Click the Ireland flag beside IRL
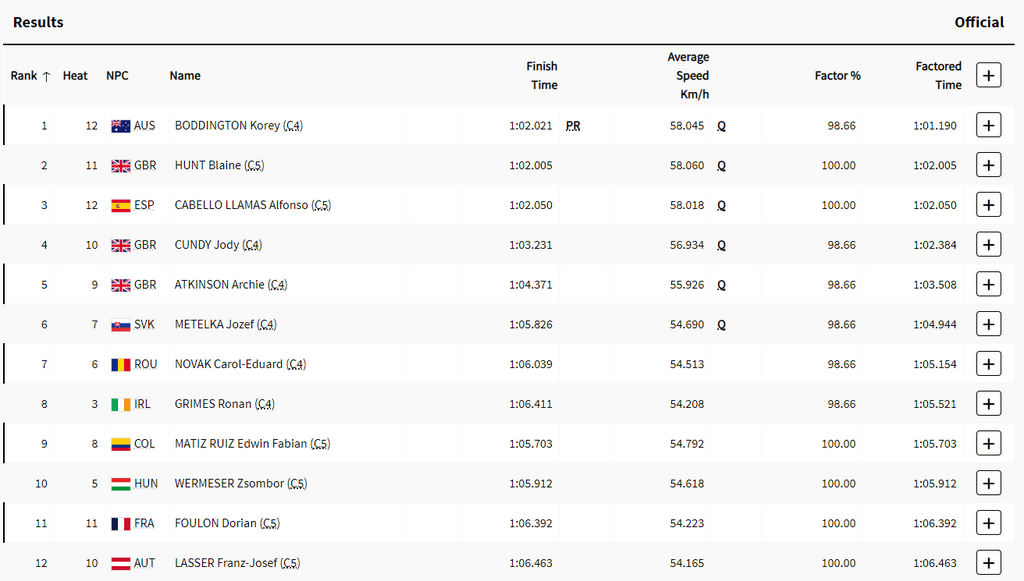The height and width of the screenshot is (581, 1024). point(120,405)
